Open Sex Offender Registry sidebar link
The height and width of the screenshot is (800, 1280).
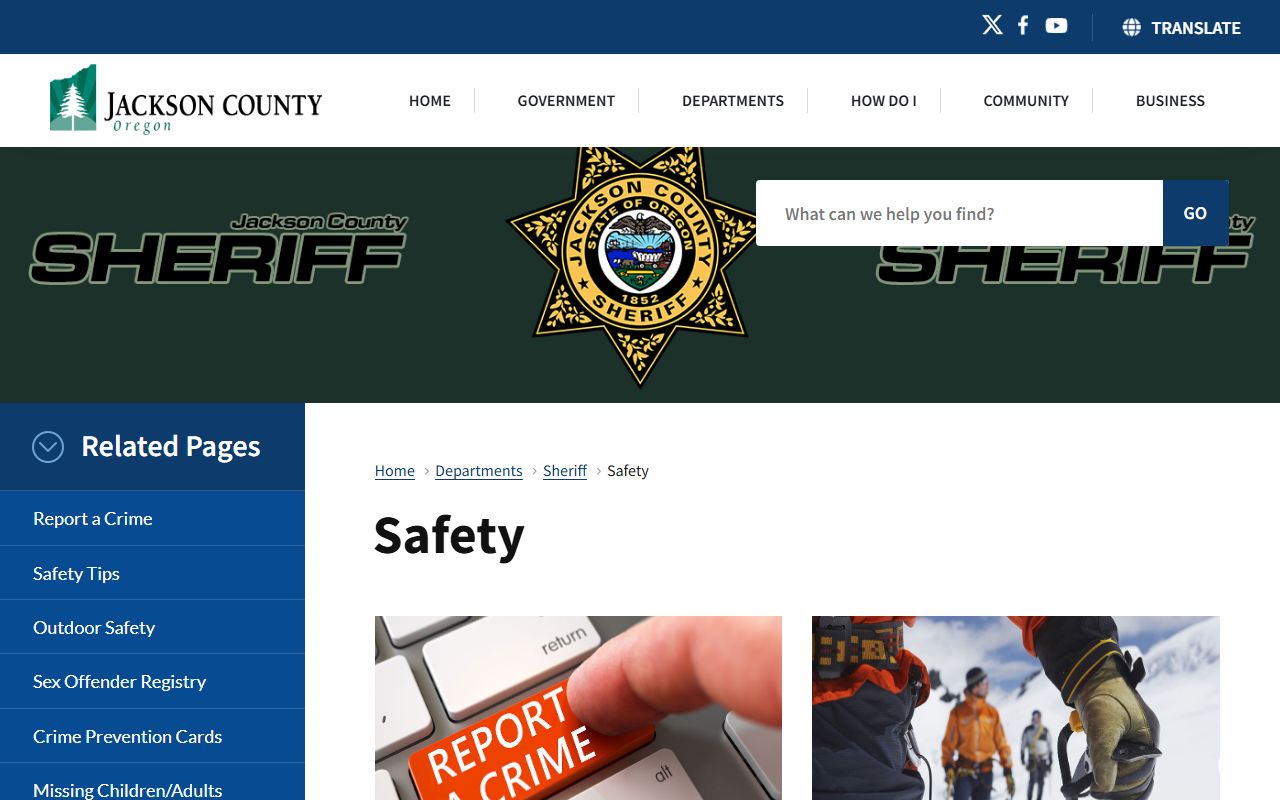(152, 681)
